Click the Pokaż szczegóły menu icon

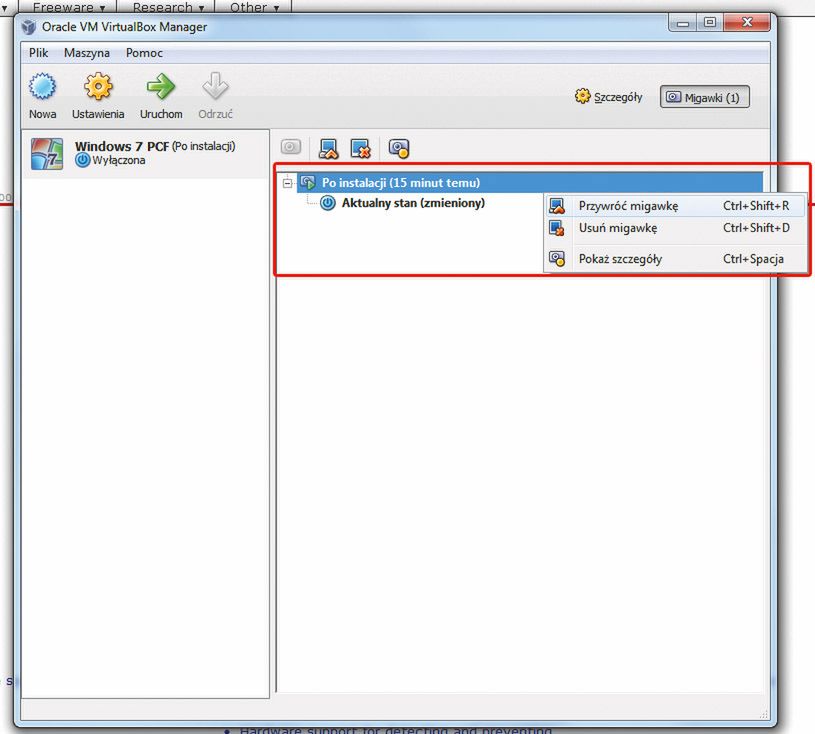(x=557, y=258)
